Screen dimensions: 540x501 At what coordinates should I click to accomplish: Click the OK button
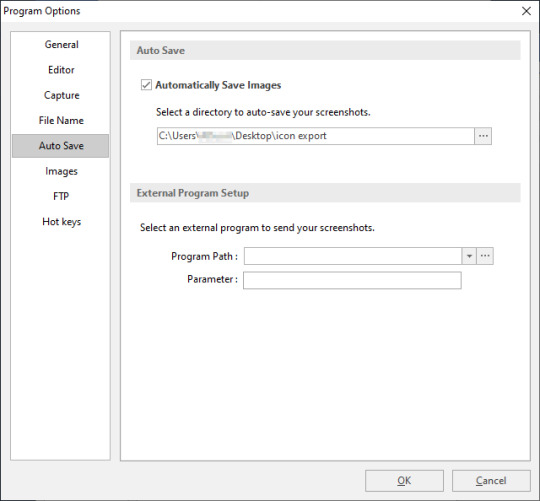tap(404, 481)
